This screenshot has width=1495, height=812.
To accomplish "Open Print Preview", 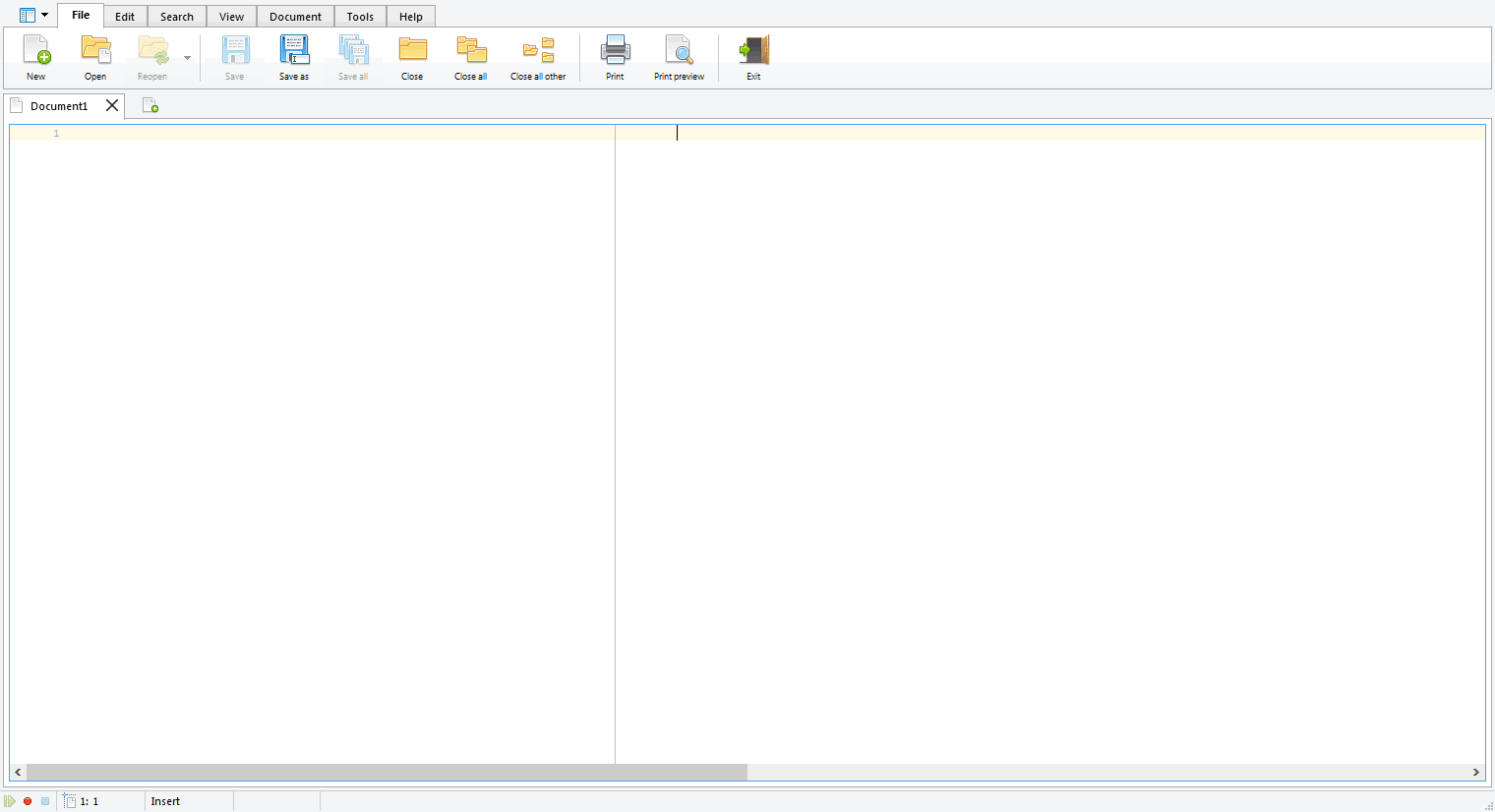I will point(679,54).
